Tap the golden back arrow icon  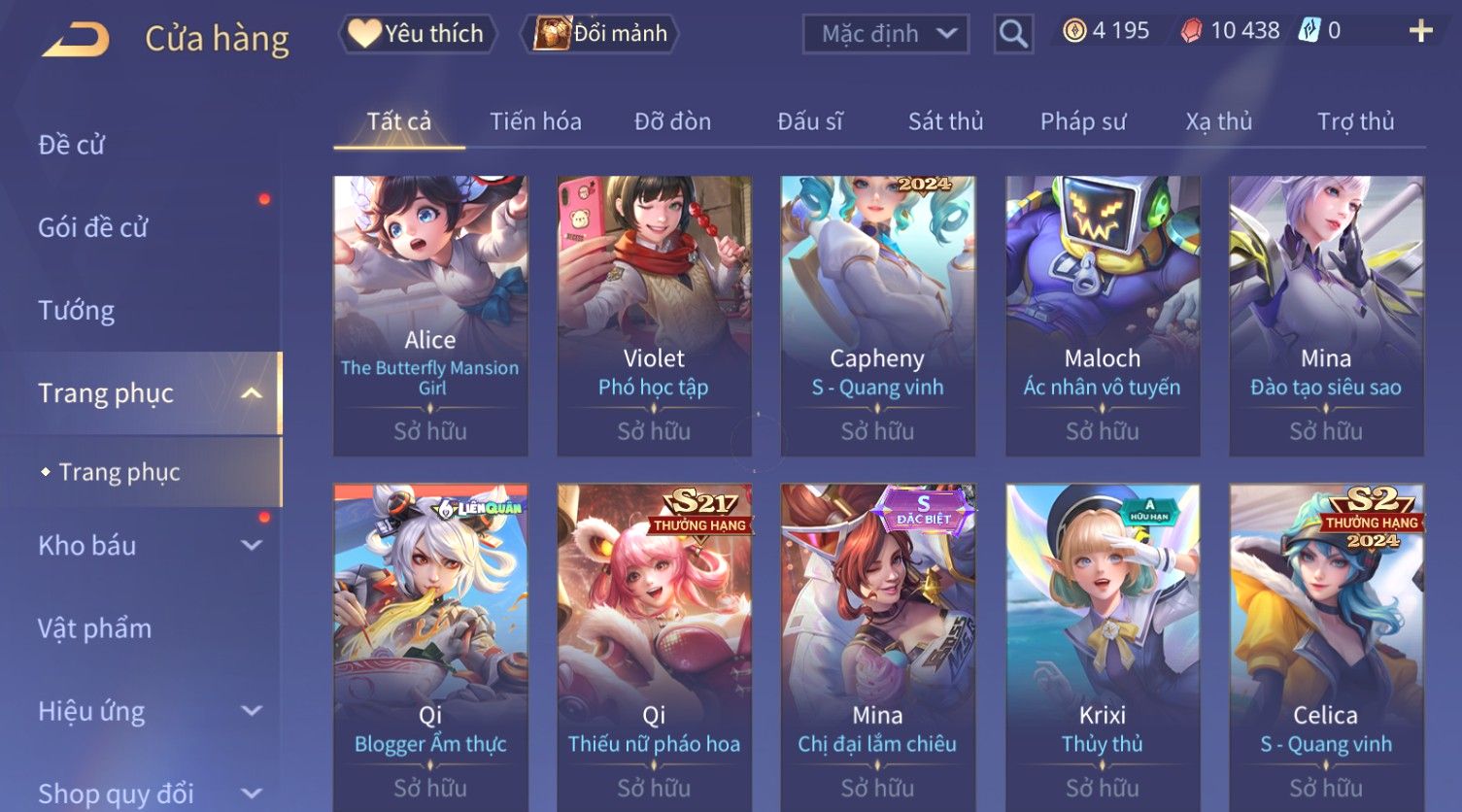click(x=75, y=40)
